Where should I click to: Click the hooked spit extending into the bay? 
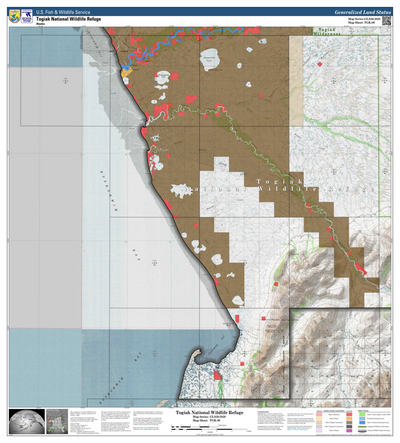click(198, 354)
